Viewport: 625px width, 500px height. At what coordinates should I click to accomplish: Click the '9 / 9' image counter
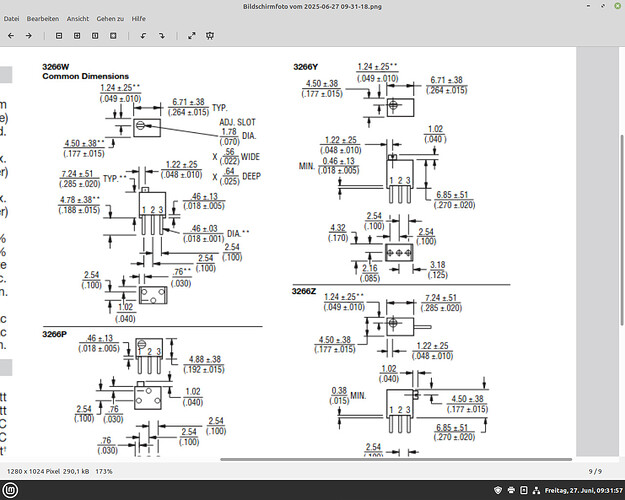click(x=595, y=471)
